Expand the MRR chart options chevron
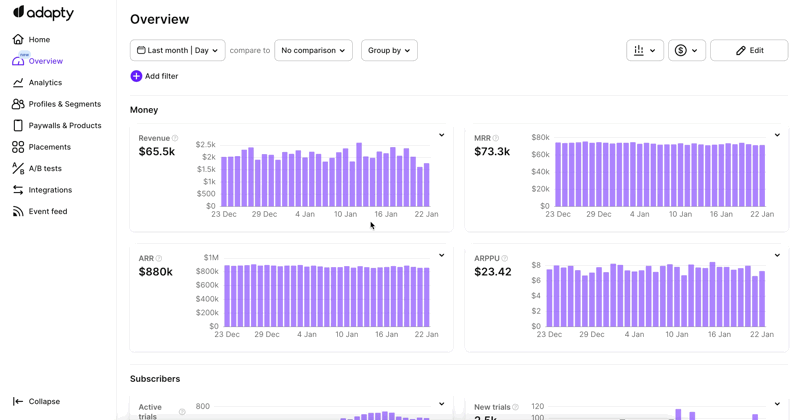 (777, 135)
